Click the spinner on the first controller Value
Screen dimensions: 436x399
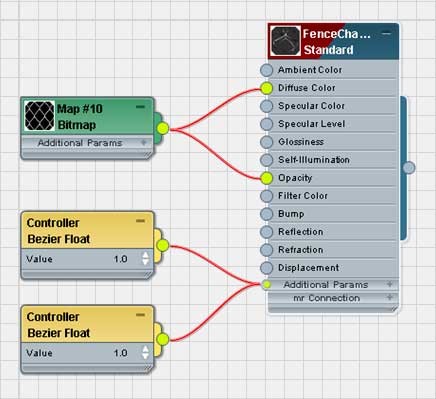pos(145,258)
